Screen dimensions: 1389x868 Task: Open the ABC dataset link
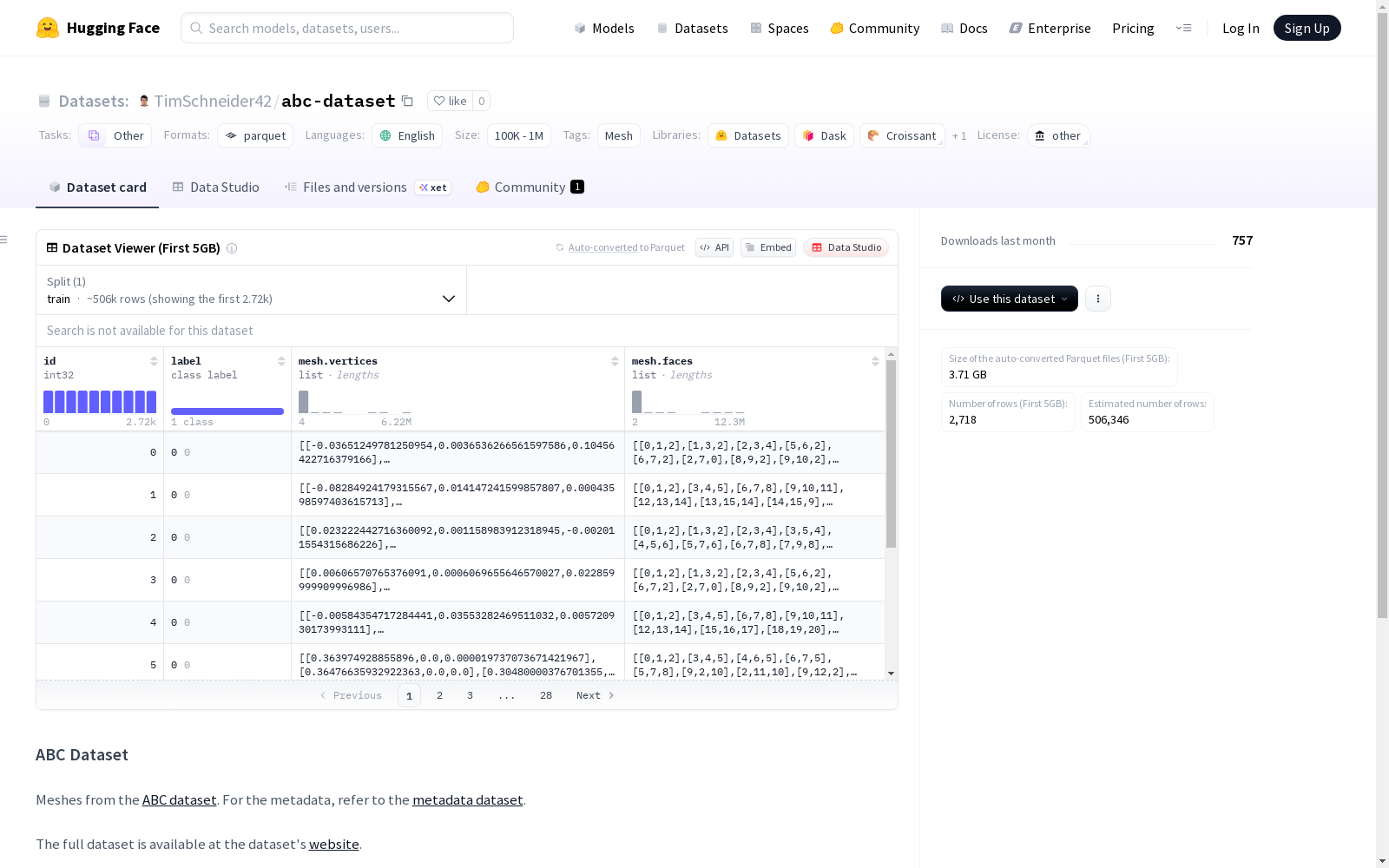tap(180, 800)
